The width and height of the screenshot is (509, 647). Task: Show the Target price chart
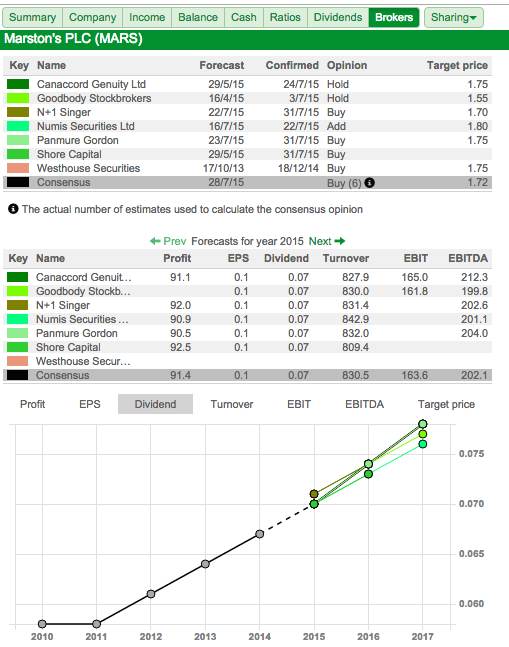pyautogui.click(x=446, y=404)
